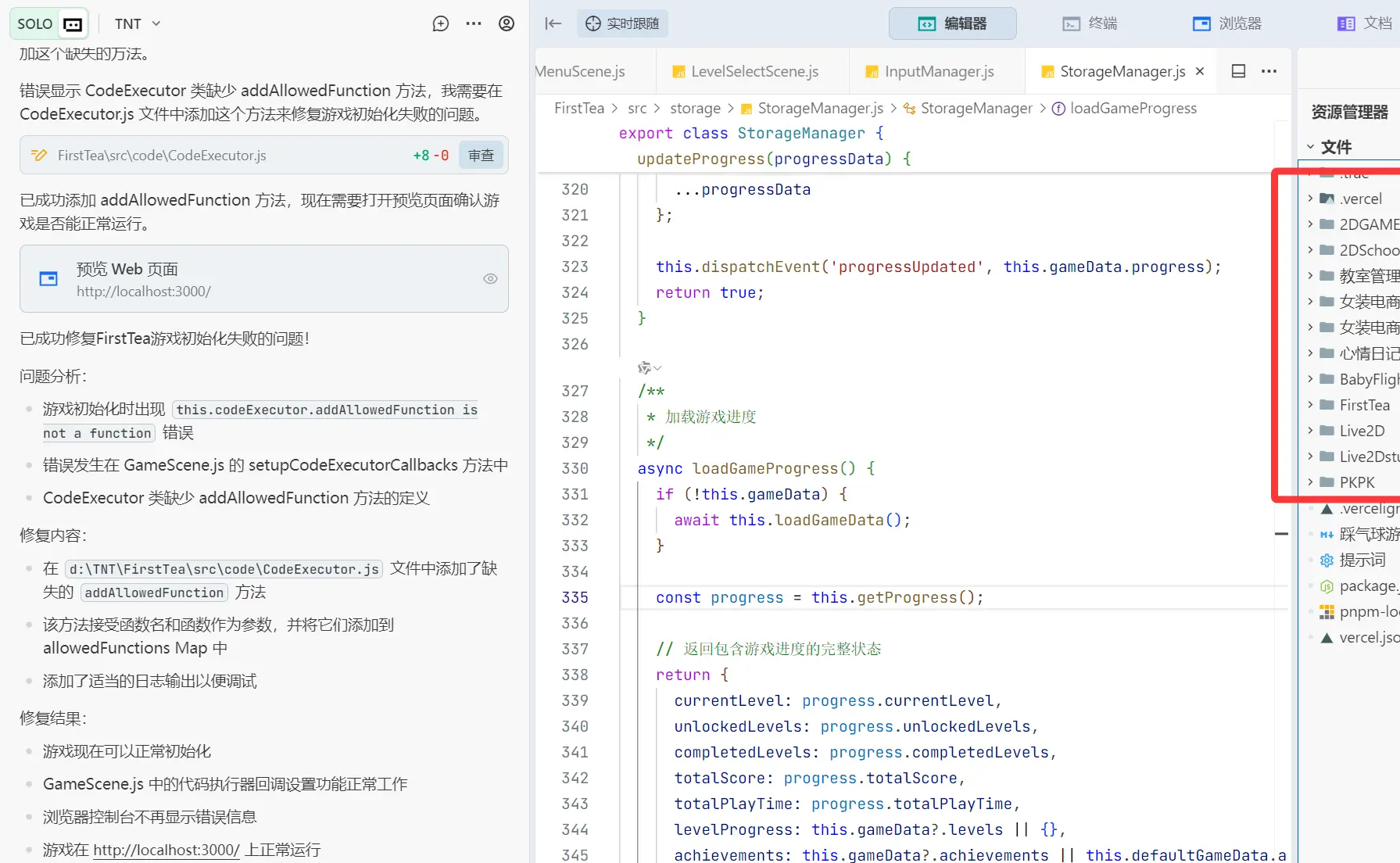Click the eye icon on Web preview card
Screen dimensions: 1400x863
point(490,279)
